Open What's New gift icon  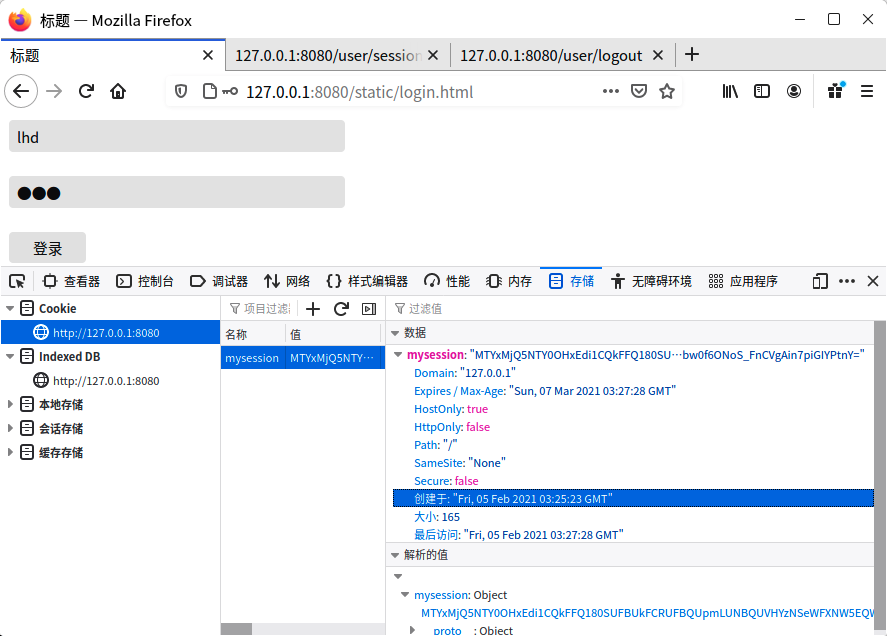pyautogui.click(x=836, y=91)
